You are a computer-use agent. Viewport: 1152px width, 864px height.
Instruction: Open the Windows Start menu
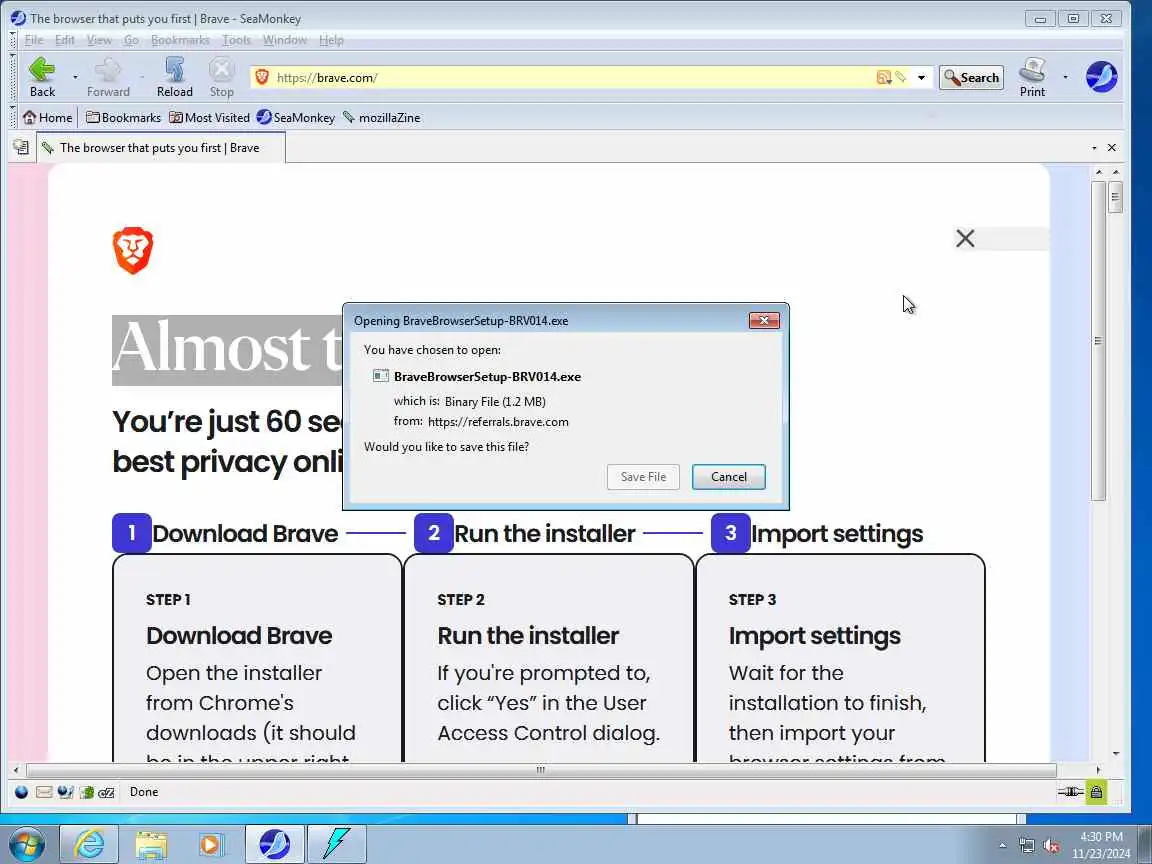[x=27, y=844]
